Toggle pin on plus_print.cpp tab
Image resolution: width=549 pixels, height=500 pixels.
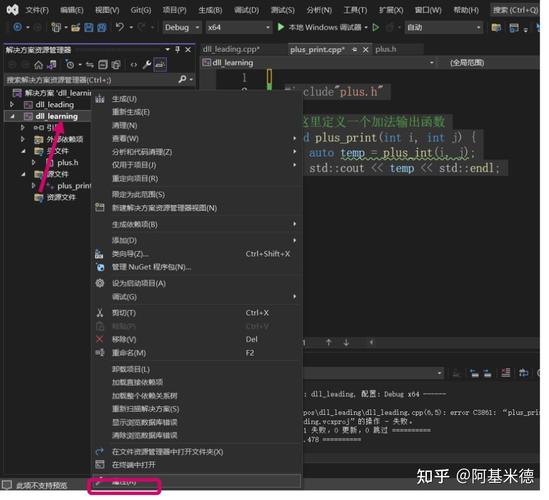pyautogui.click(x=354, y=50)
